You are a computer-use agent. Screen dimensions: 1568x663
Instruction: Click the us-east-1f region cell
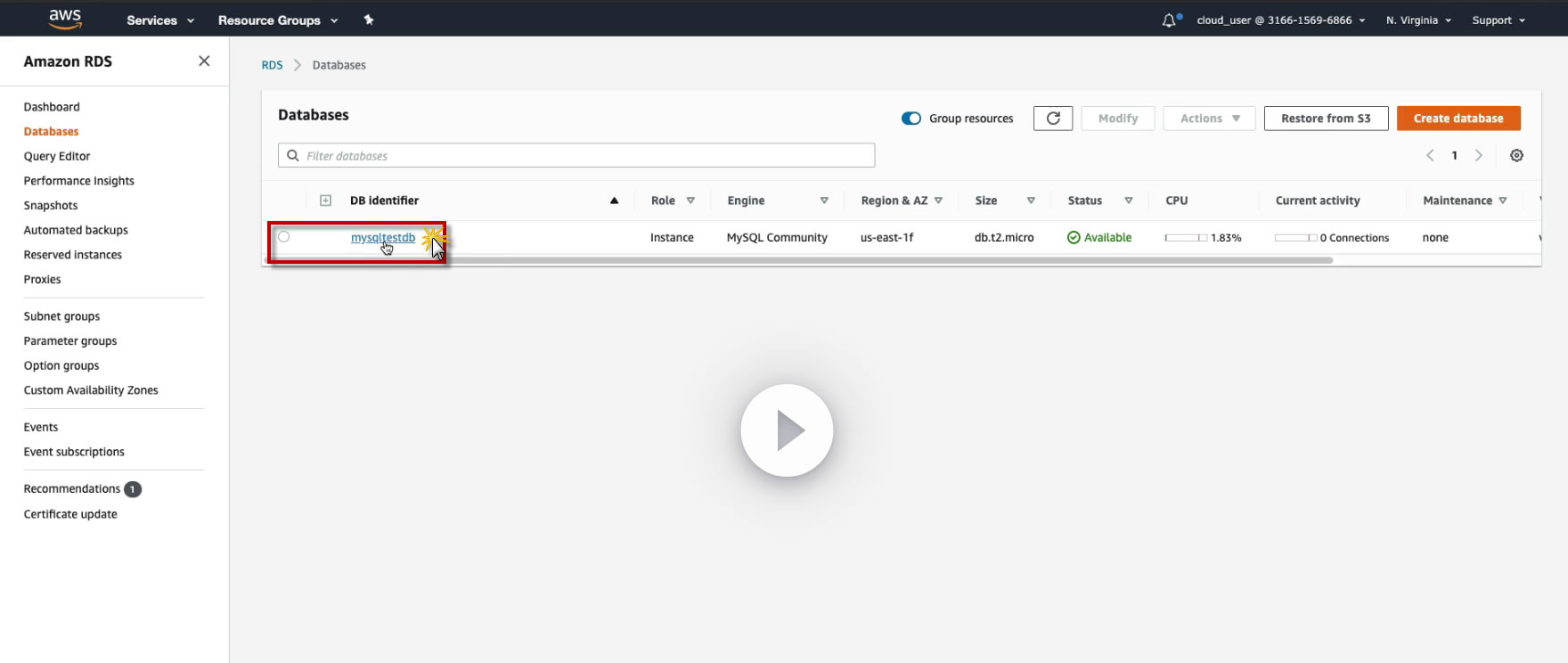(x=887, y=238)
